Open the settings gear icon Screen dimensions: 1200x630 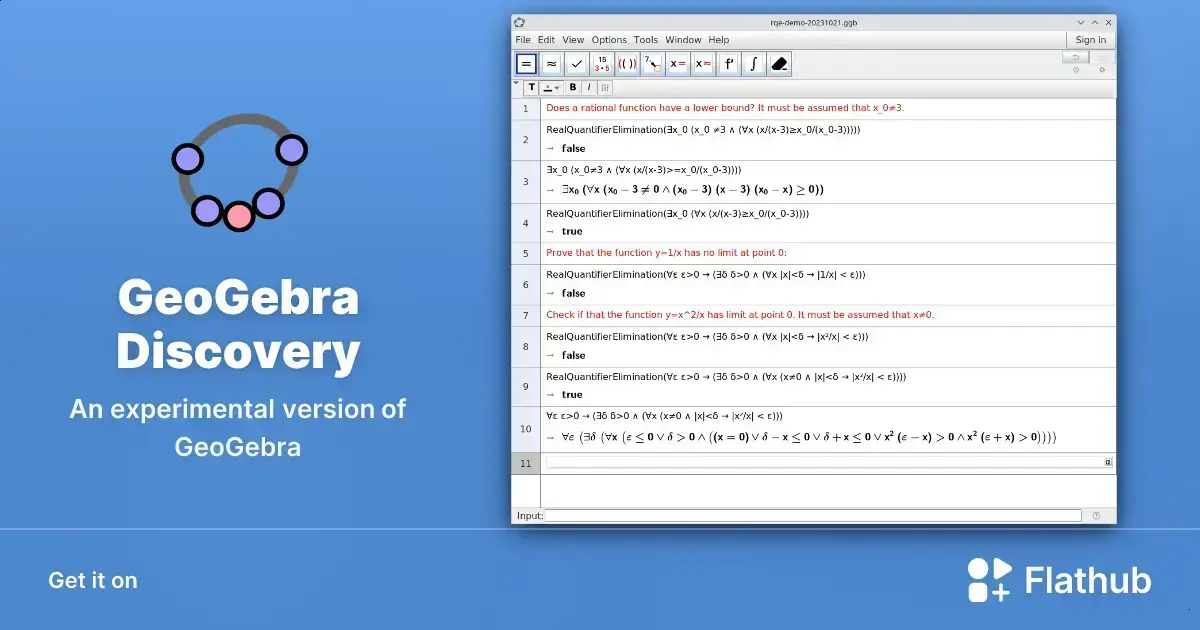1102,70
